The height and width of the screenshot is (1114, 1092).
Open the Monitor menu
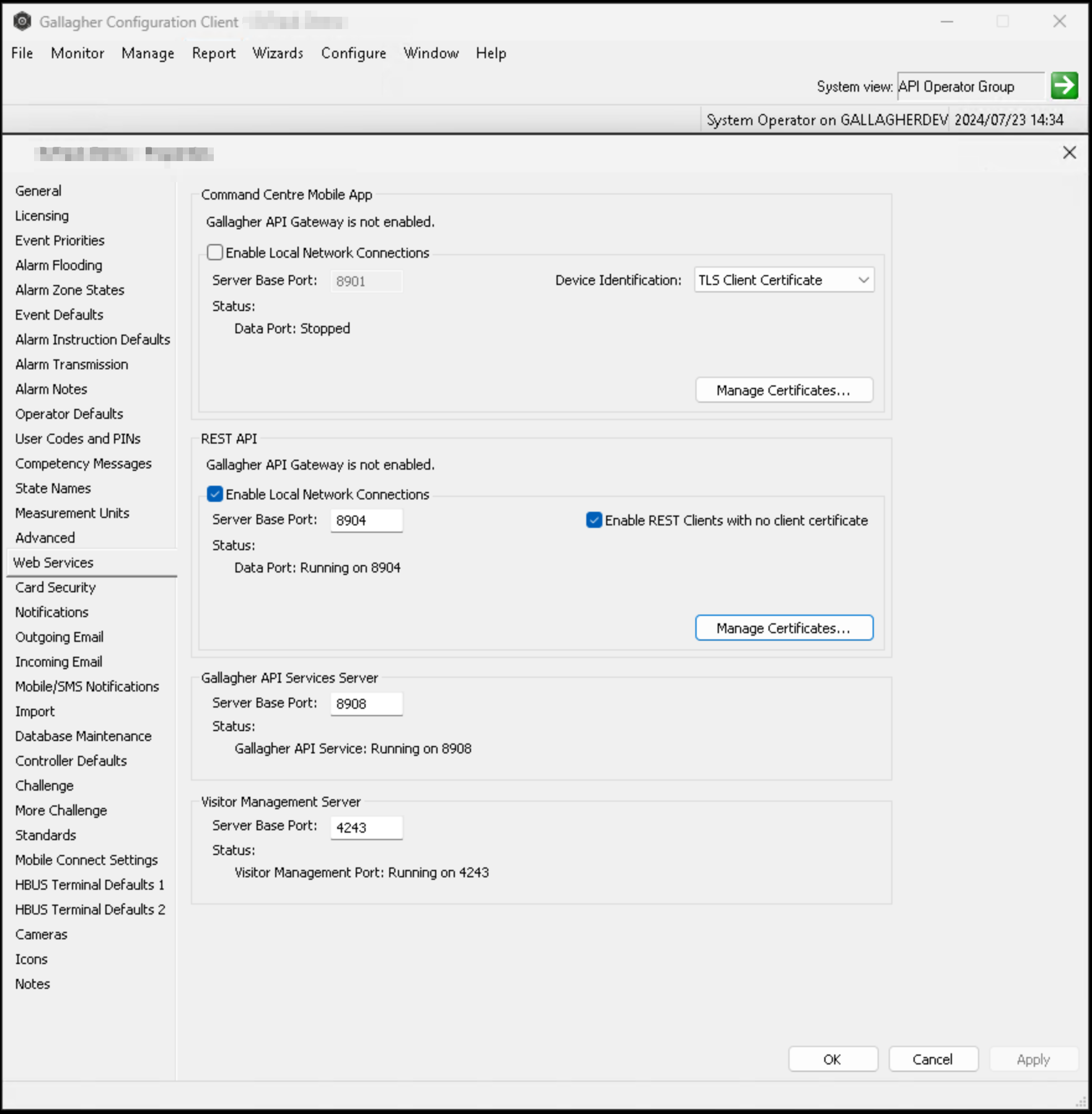click(x=77, y=53)
